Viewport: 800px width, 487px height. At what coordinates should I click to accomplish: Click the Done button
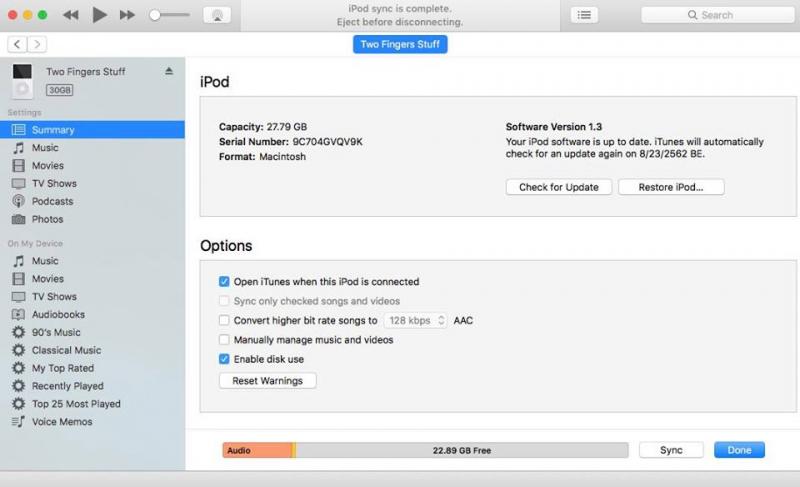pos(739,450)
